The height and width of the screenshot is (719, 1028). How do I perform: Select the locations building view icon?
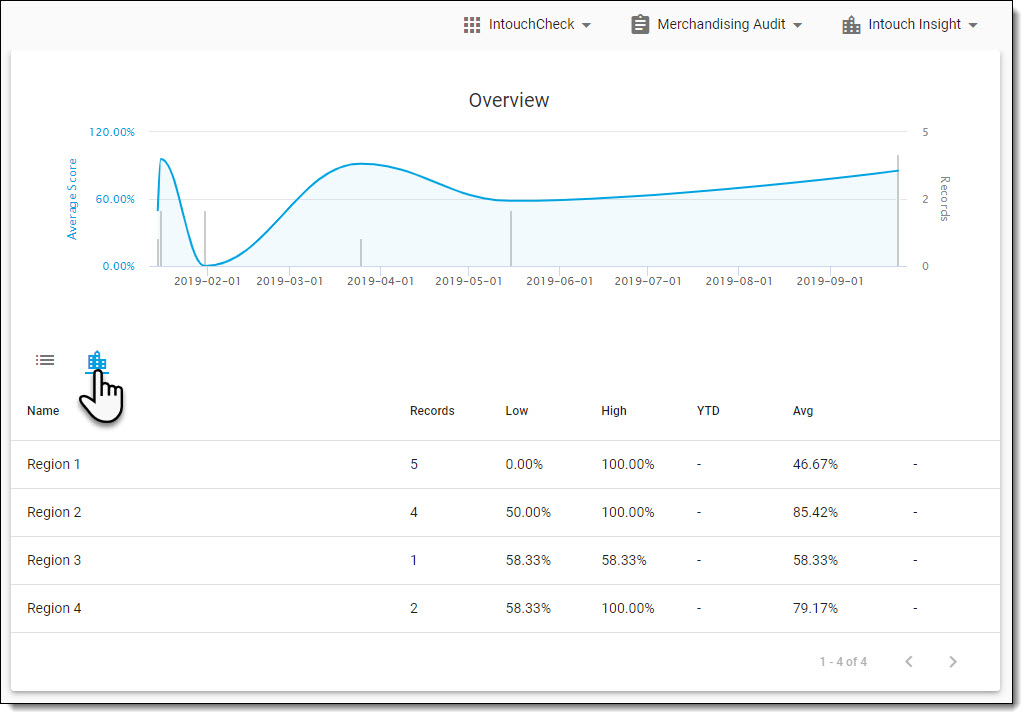pyautogui.click(x=96, y=361)
